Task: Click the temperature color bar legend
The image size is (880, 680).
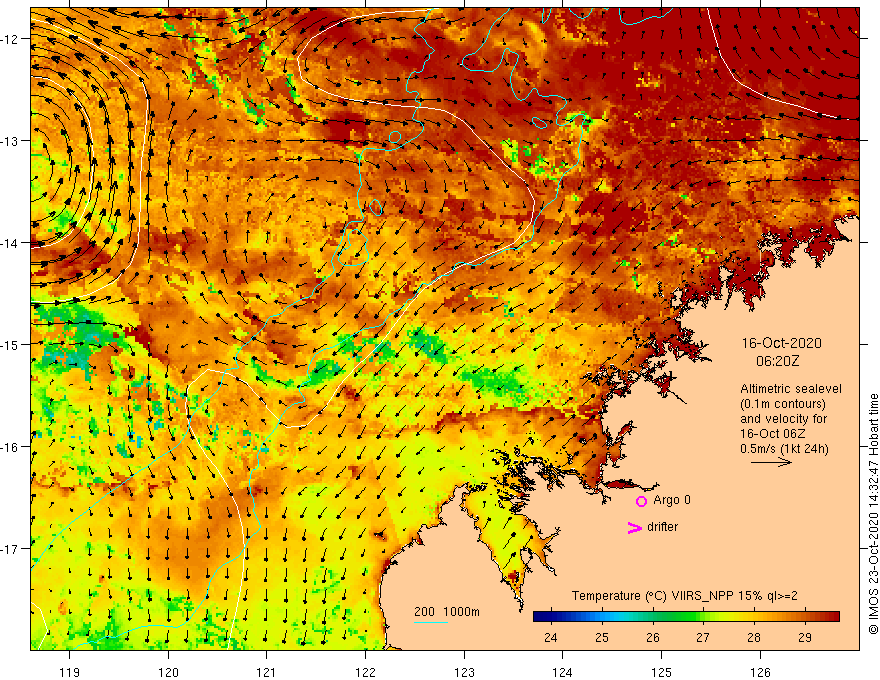Action: click(x=686, y=617)
